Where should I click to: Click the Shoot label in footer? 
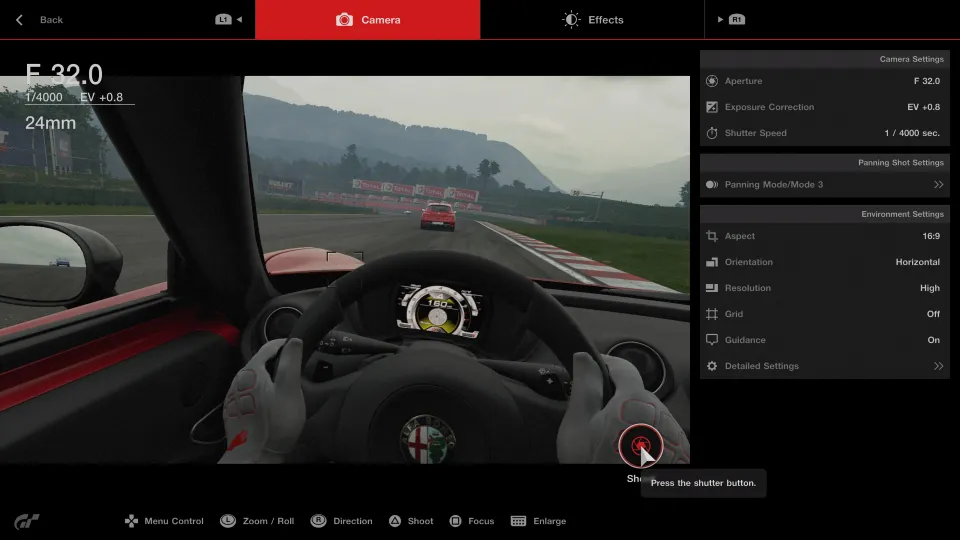click(x=420, y=521)
